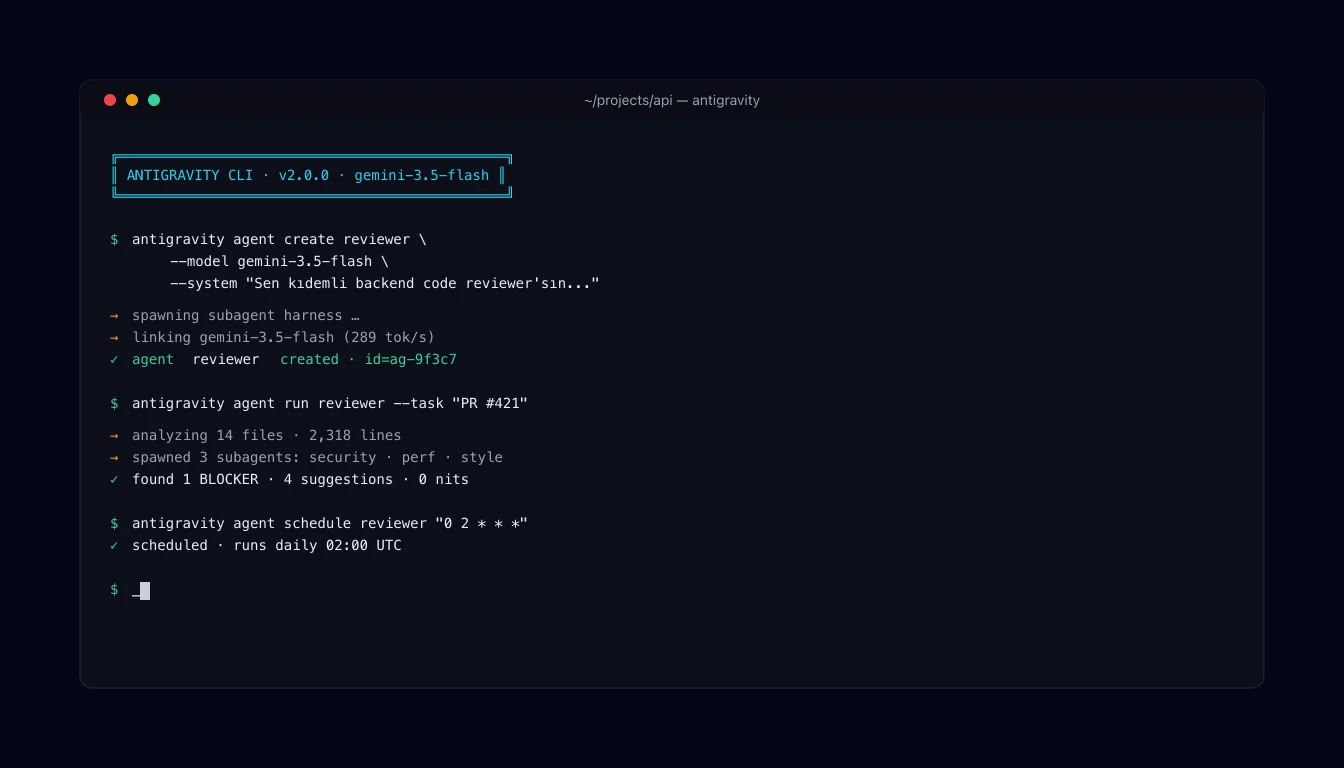1344x768 pixels.
Task: Click the "spawned 3 subagents" output line
Action: (317, 457)
